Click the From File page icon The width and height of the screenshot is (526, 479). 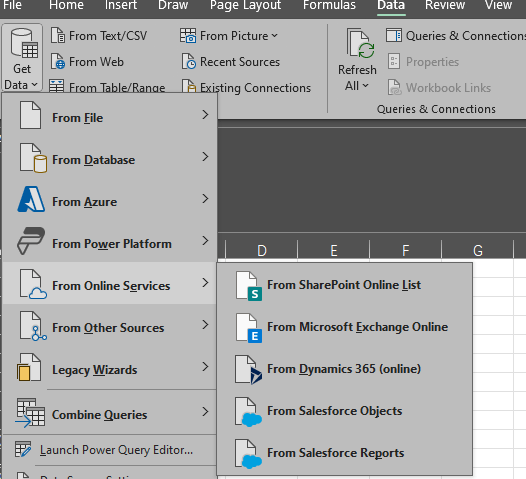point(30,115)
